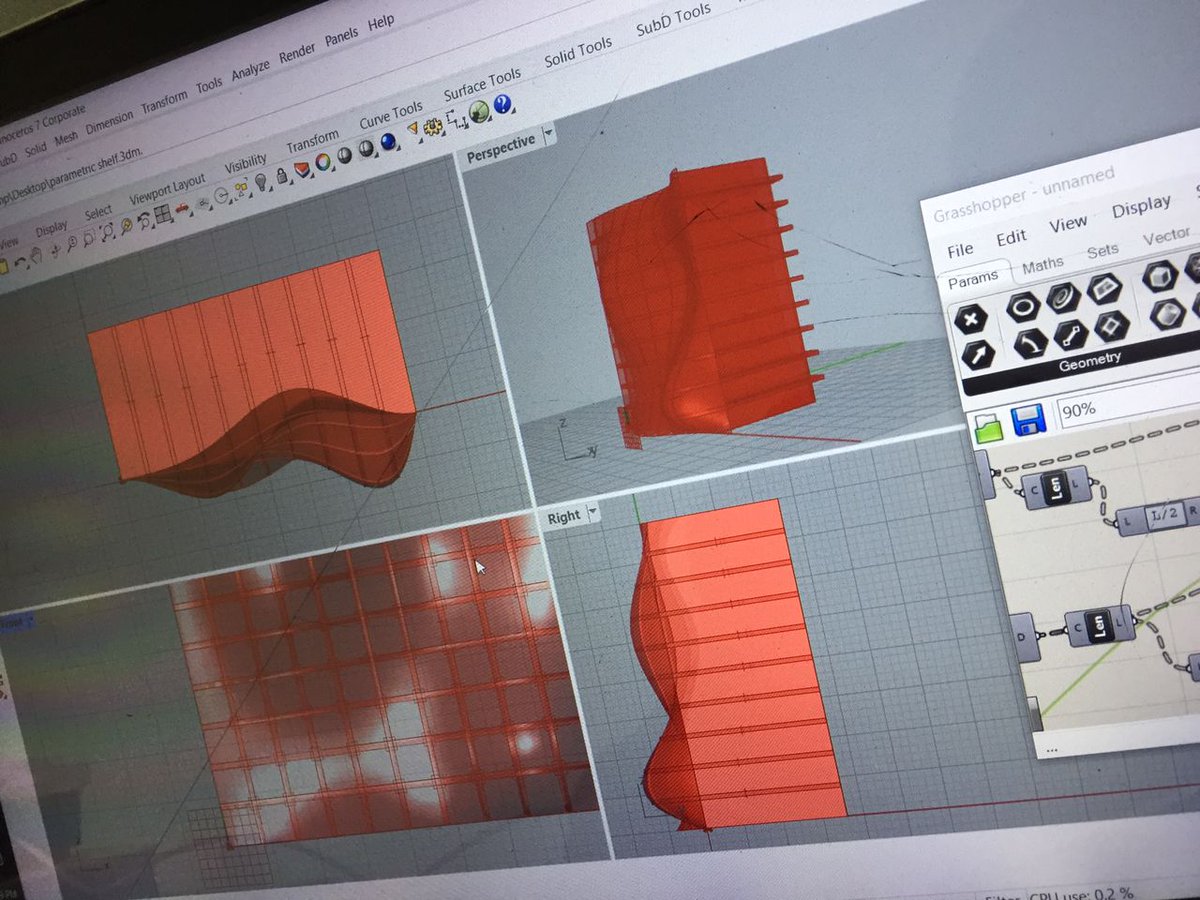Open Rhino help with the blue question icon
This screenshot has height=900, width=1200.
pos(502,103)
